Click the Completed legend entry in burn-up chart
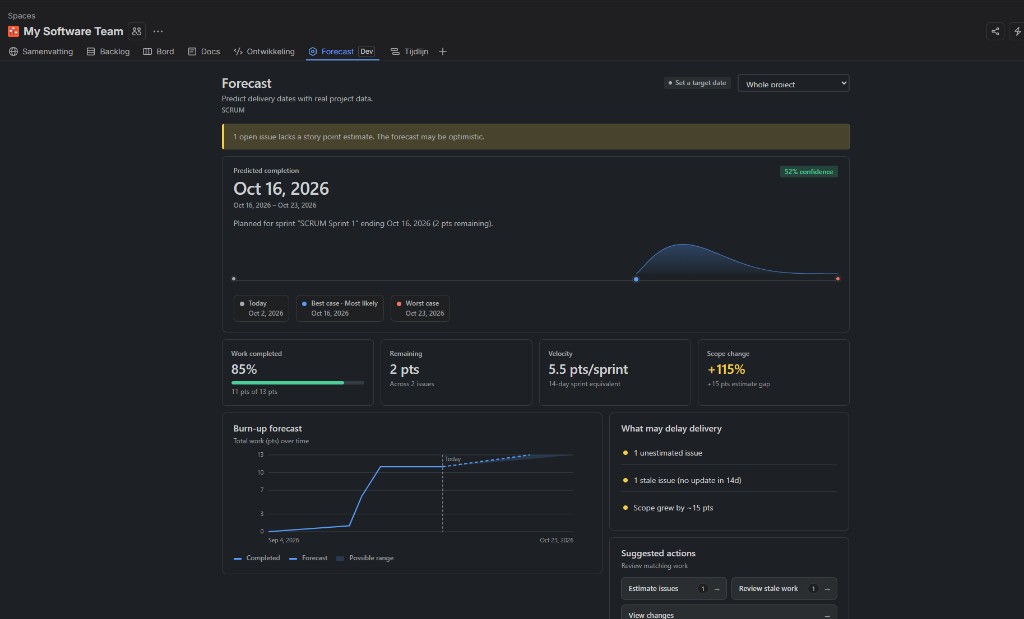Viewport: 1024px width, 619px height. tap(257, 558)
